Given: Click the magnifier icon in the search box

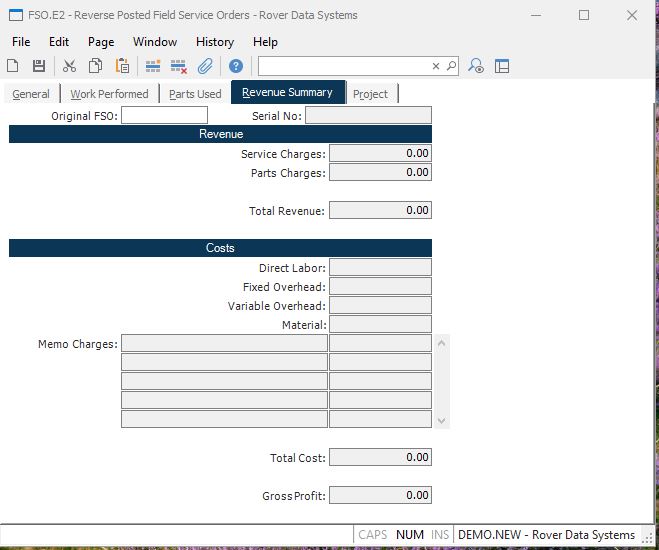Looking at the screenshot, I should 451,66.
